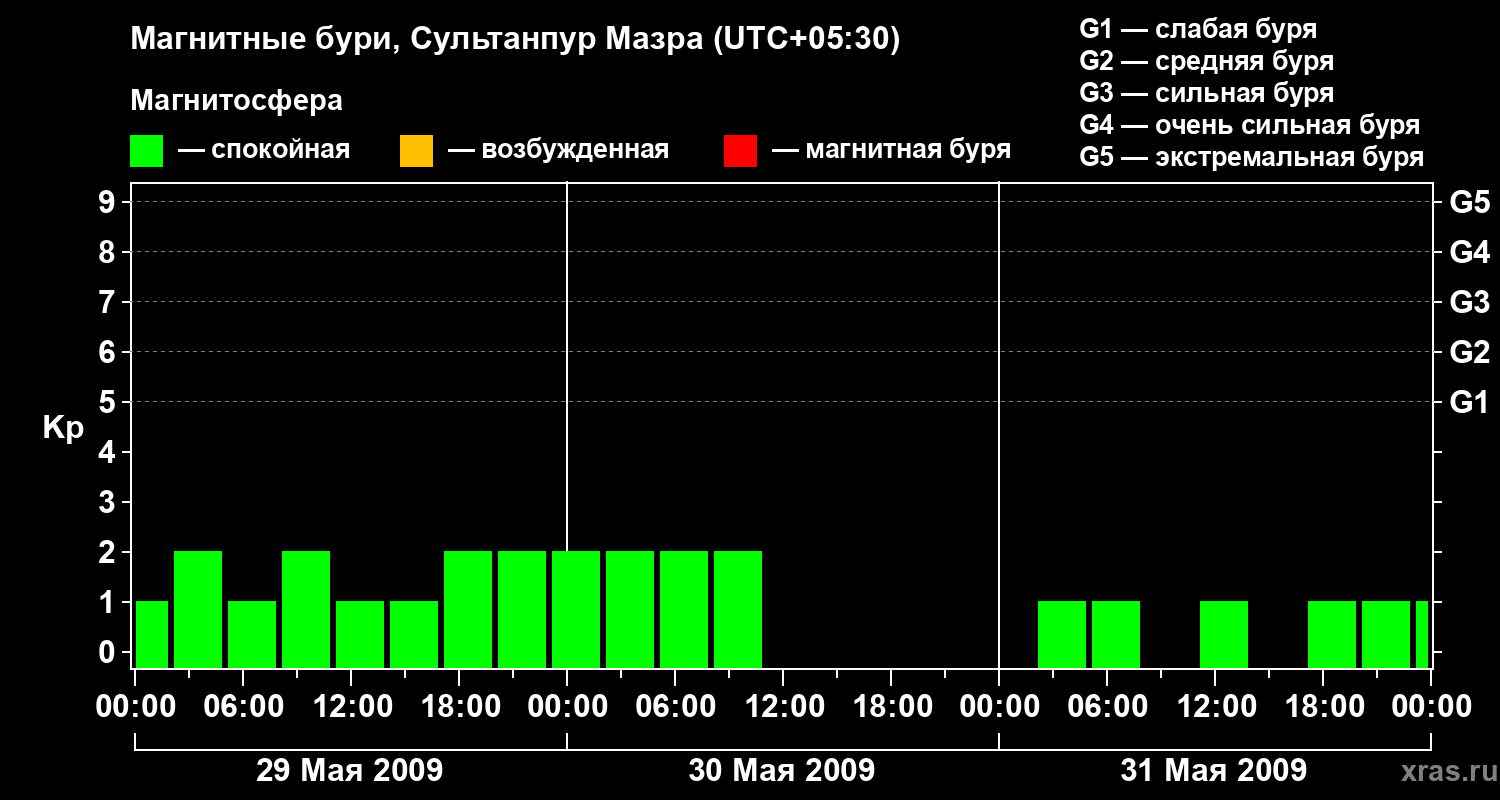
Task: Click the '00:00' label between 30 and 31 Мая
Action: 999,707
